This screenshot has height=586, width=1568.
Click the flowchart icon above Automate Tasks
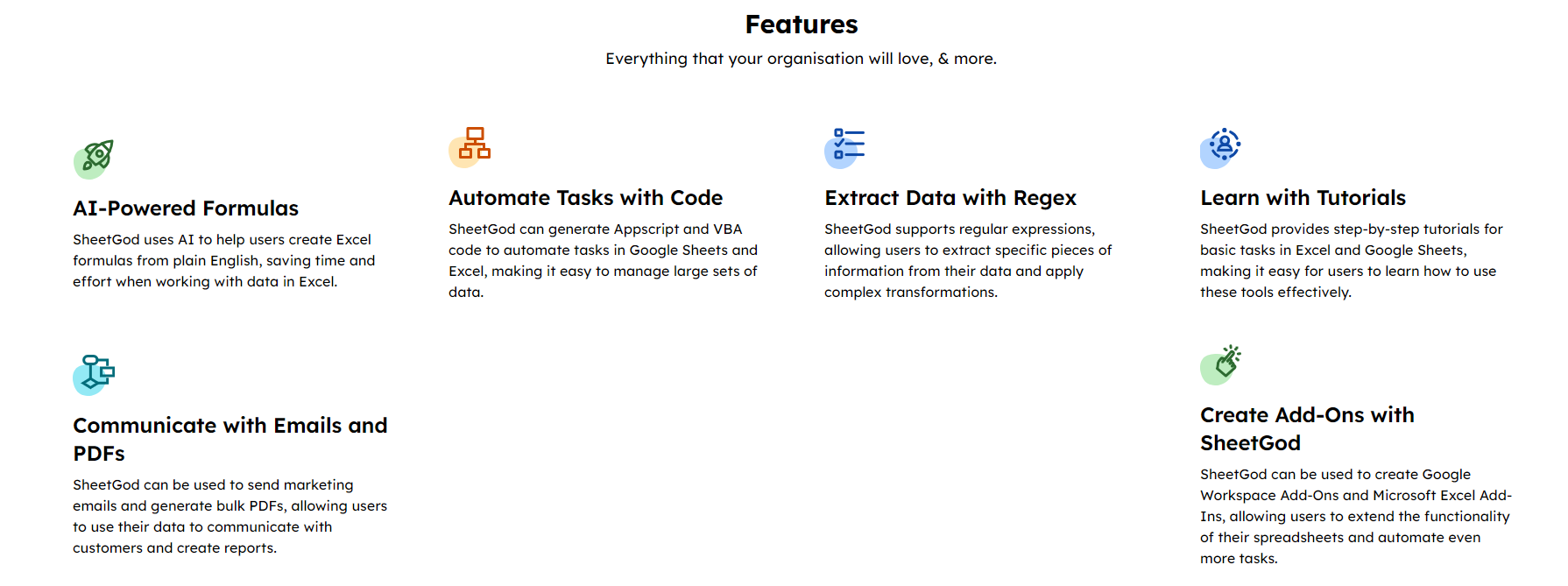(470, 147)
